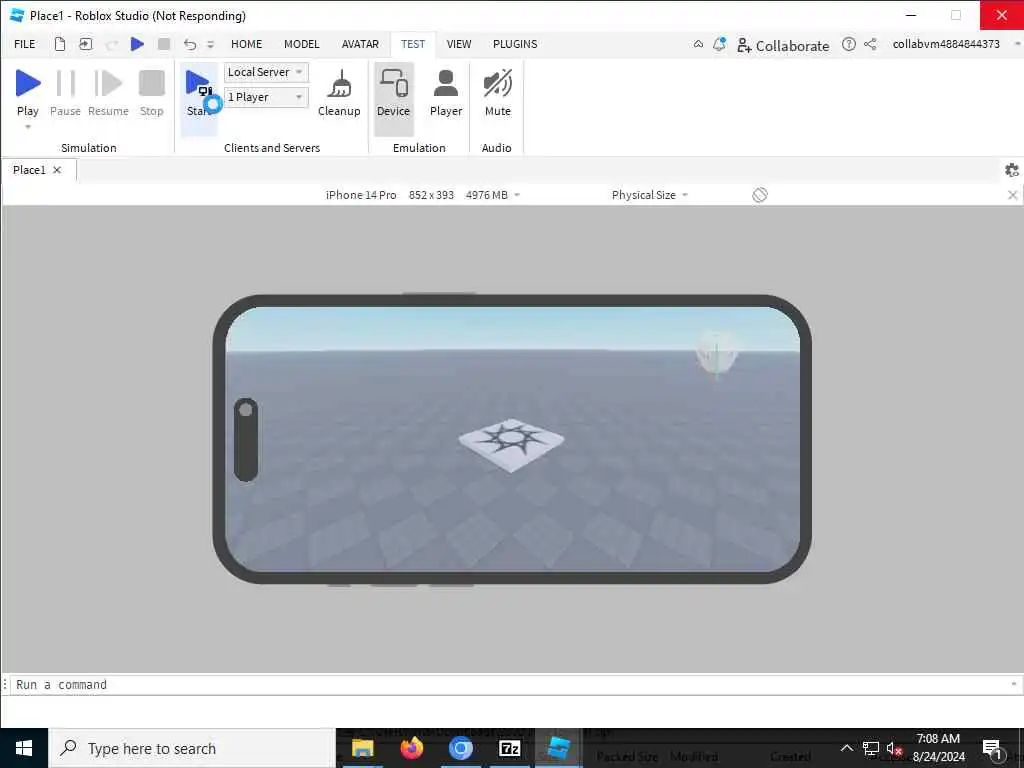Open the 1 Player count dropdown
This screenshot has height=768, width=1024.
coord(266,97)
